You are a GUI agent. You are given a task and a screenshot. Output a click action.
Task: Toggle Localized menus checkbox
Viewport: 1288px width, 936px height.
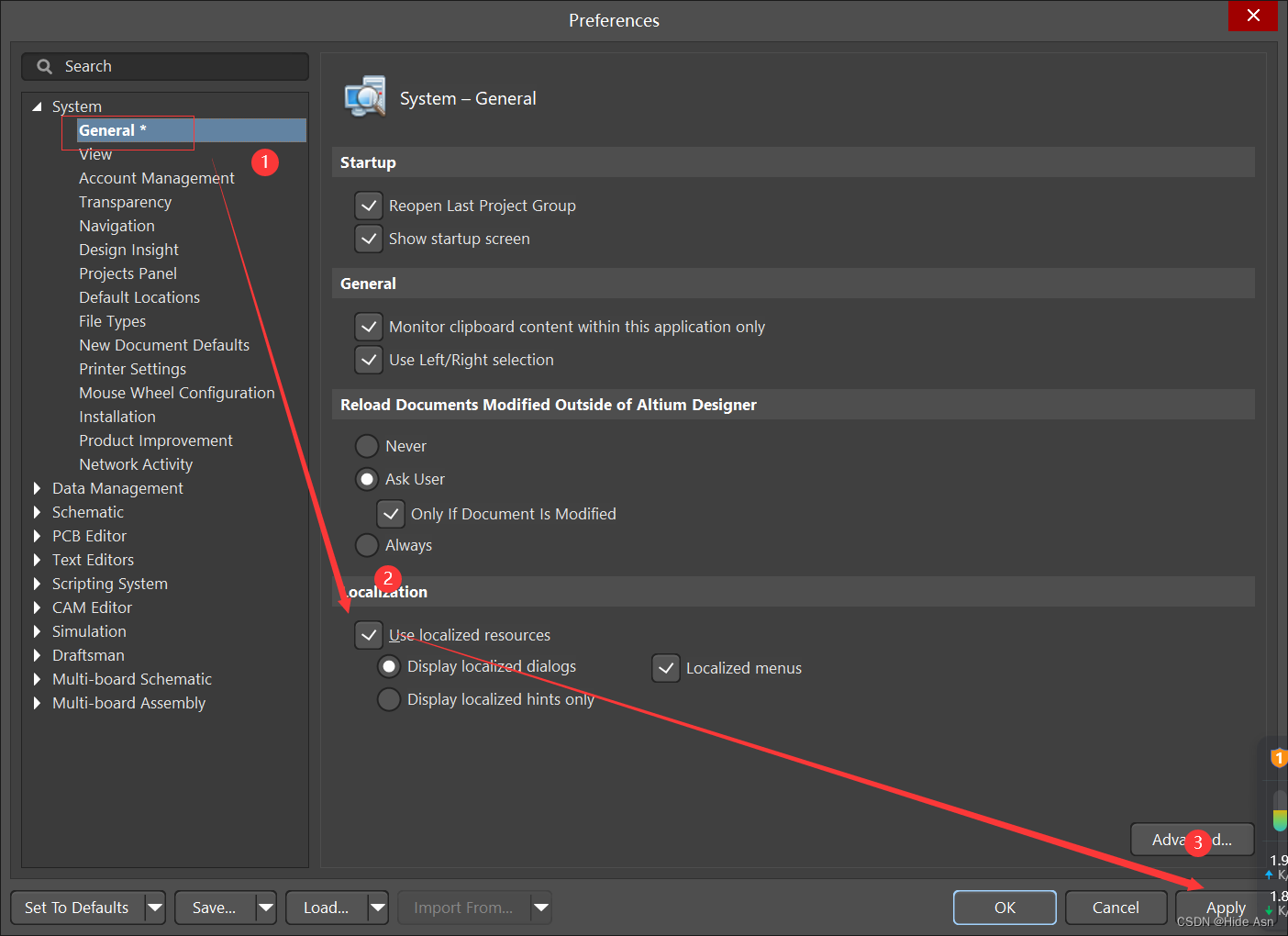click(x=666, y=668)
